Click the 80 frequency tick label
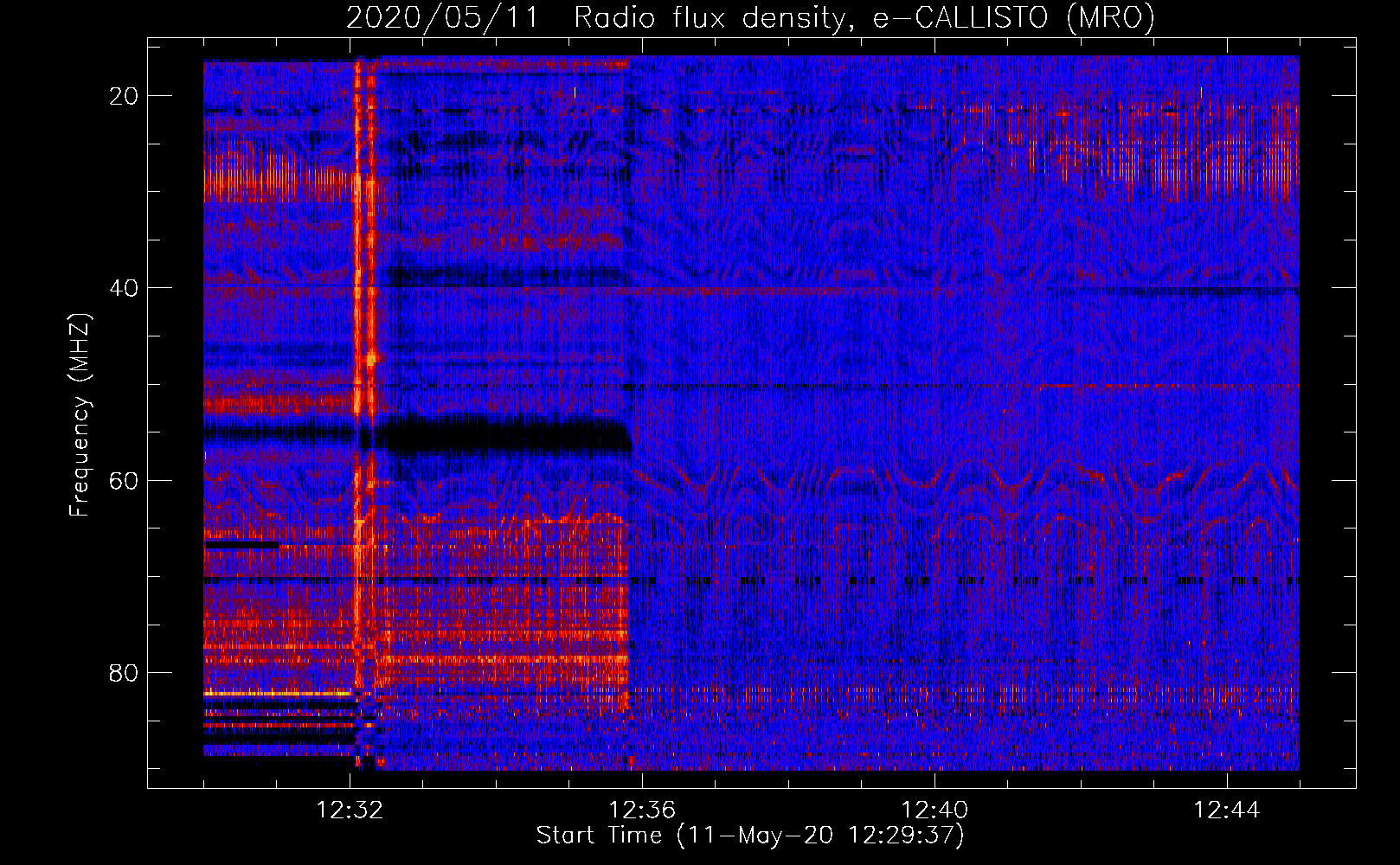This screenshot has width=1400, height=865. 125,672
